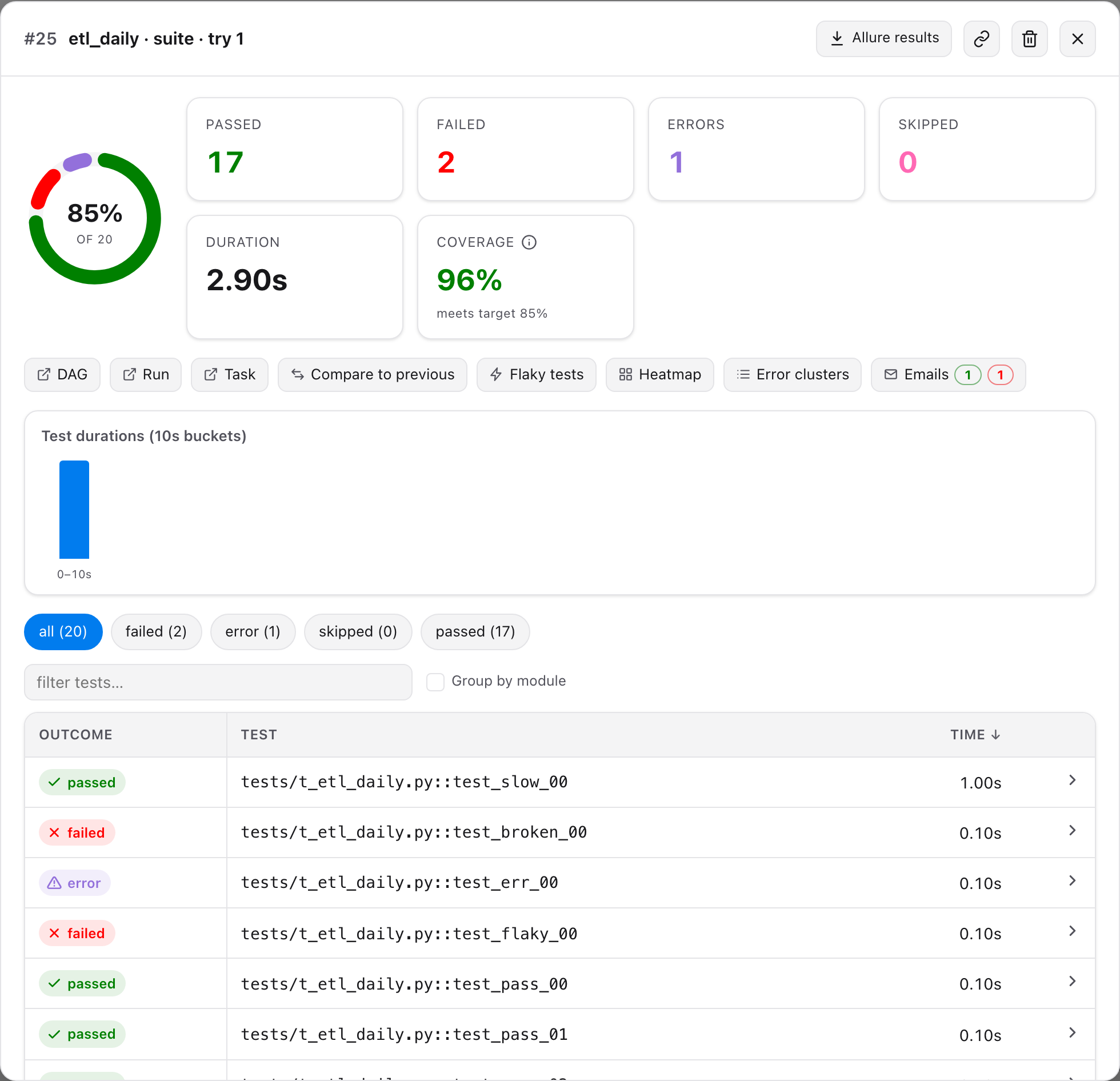Copy link with the chain icon
The height and width of the screenshot is (1081, 1120).
coord(981,39)
